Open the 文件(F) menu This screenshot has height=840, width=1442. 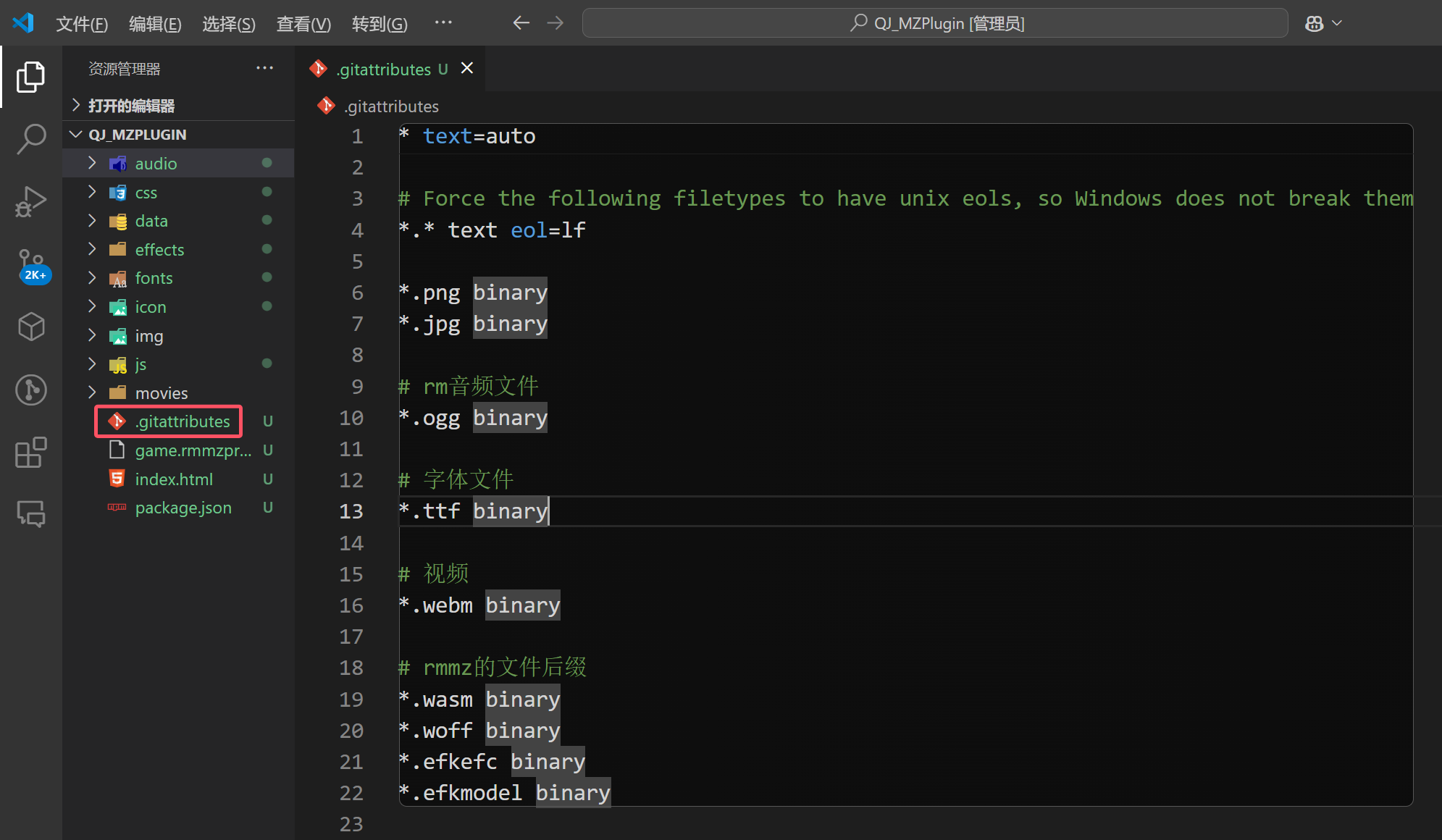click(x=81, y=24)
